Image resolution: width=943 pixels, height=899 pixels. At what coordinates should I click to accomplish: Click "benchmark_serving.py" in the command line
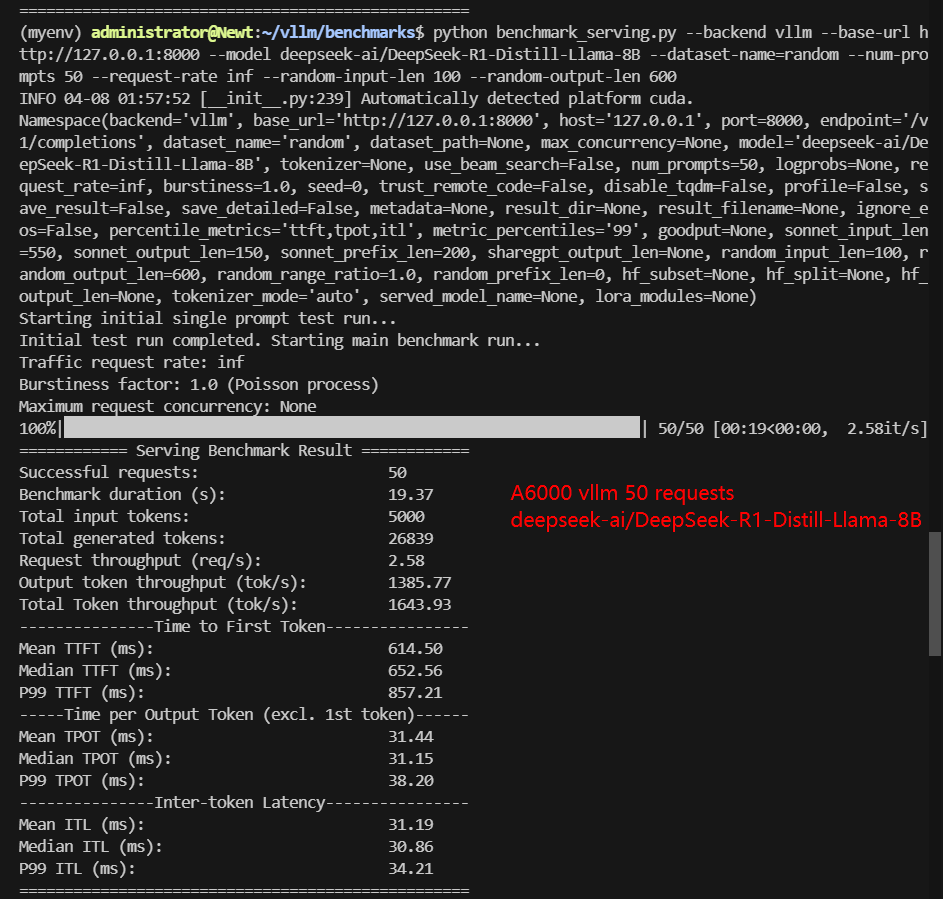click(x=586, y=32)
